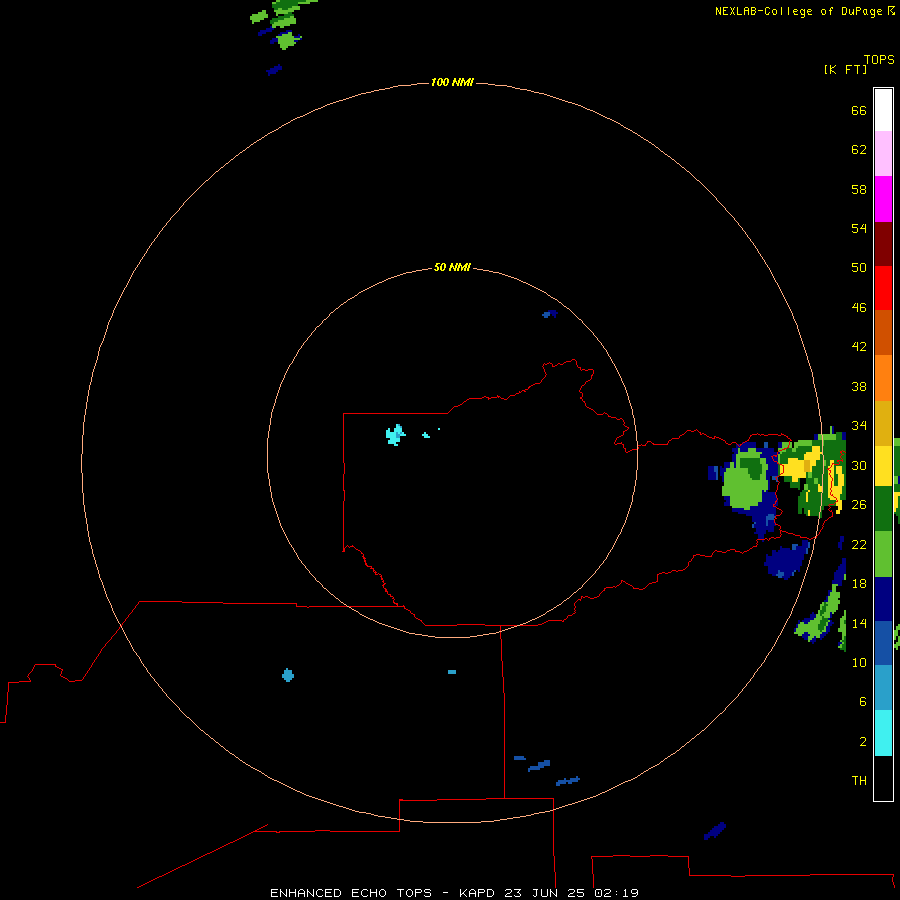Select the light green legend swatch
The width and height of the screenshot is (900, 900).
883,554
